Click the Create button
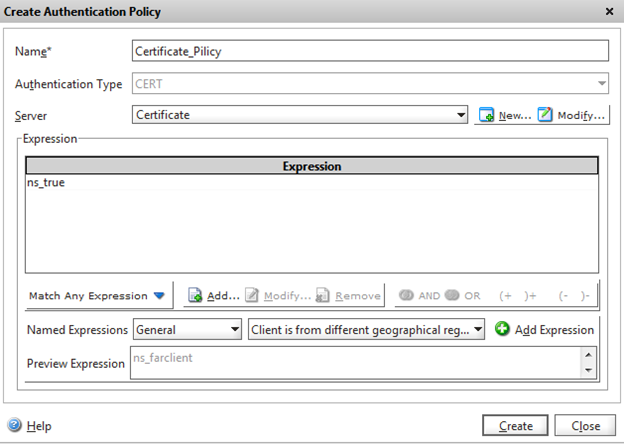Screen dimensions: 624x444 (515, 425)
